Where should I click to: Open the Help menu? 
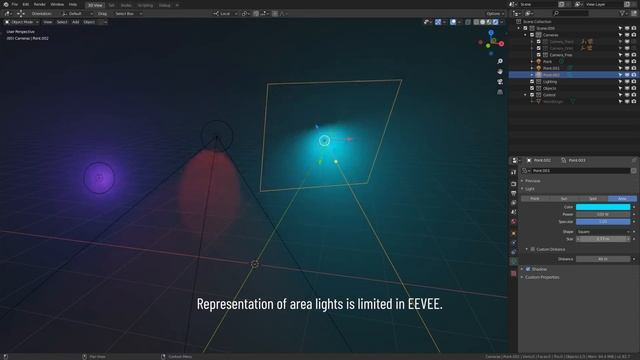[73, 4]
